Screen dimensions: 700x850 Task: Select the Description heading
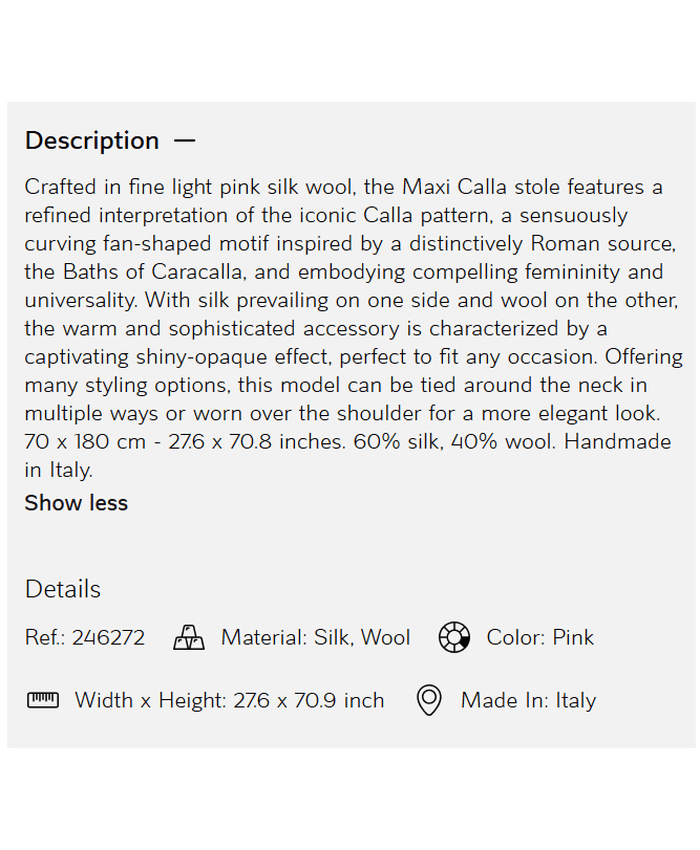tap(92, 141)
